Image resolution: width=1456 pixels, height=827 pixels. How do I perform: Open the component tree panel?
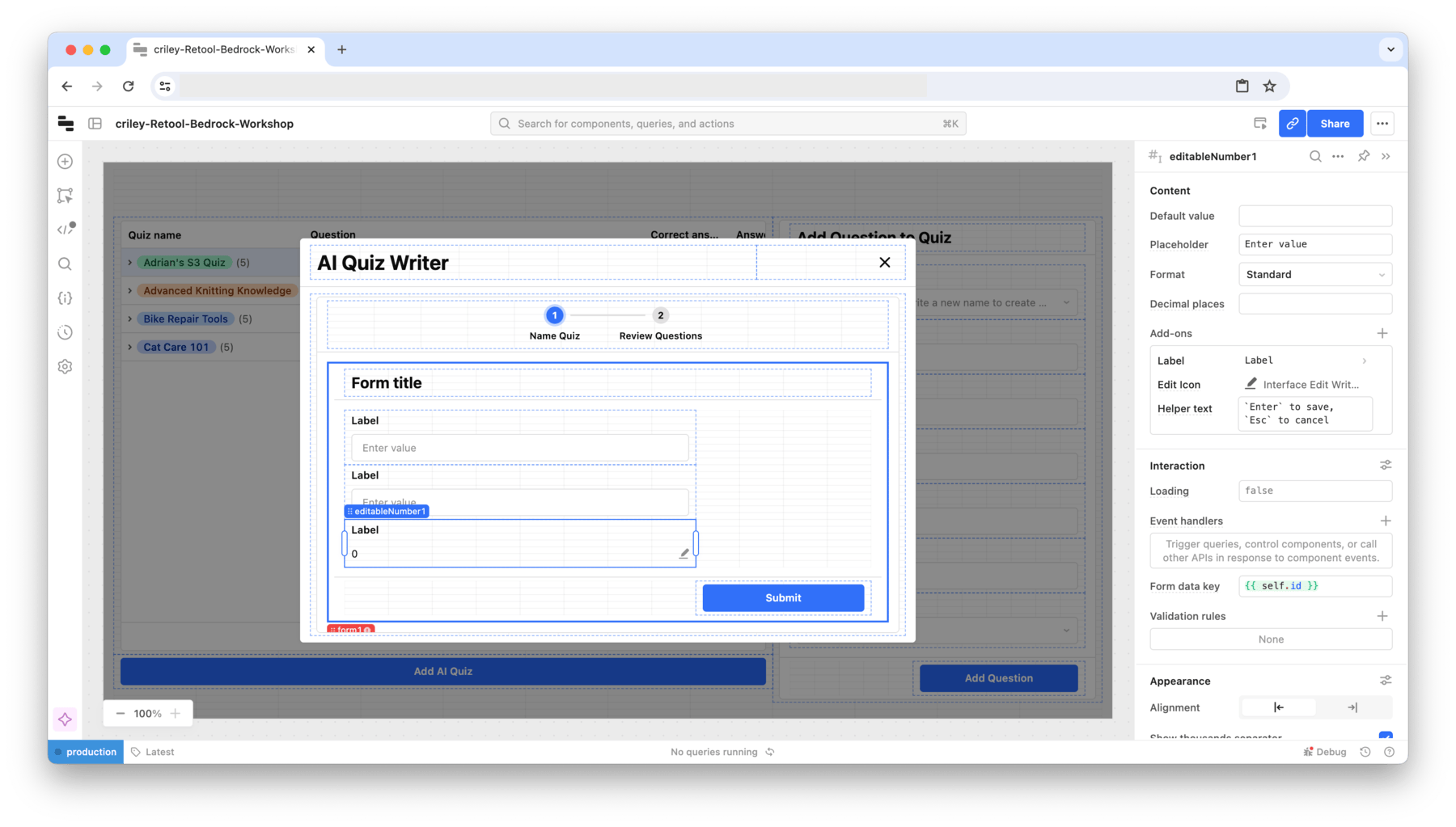point(66,196)
